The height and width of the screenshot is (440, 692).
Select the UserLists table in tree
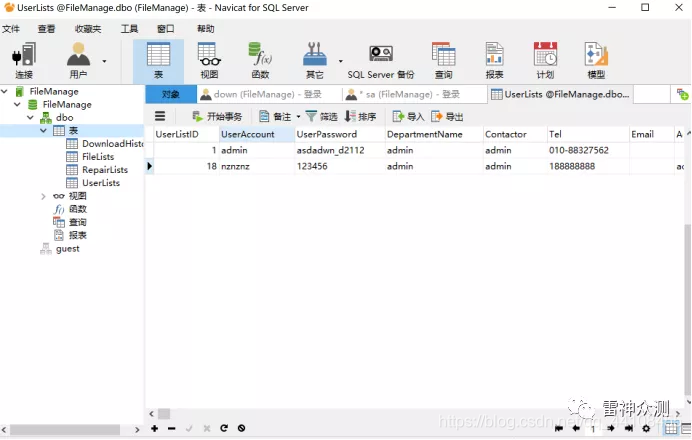tap(93, 183)
